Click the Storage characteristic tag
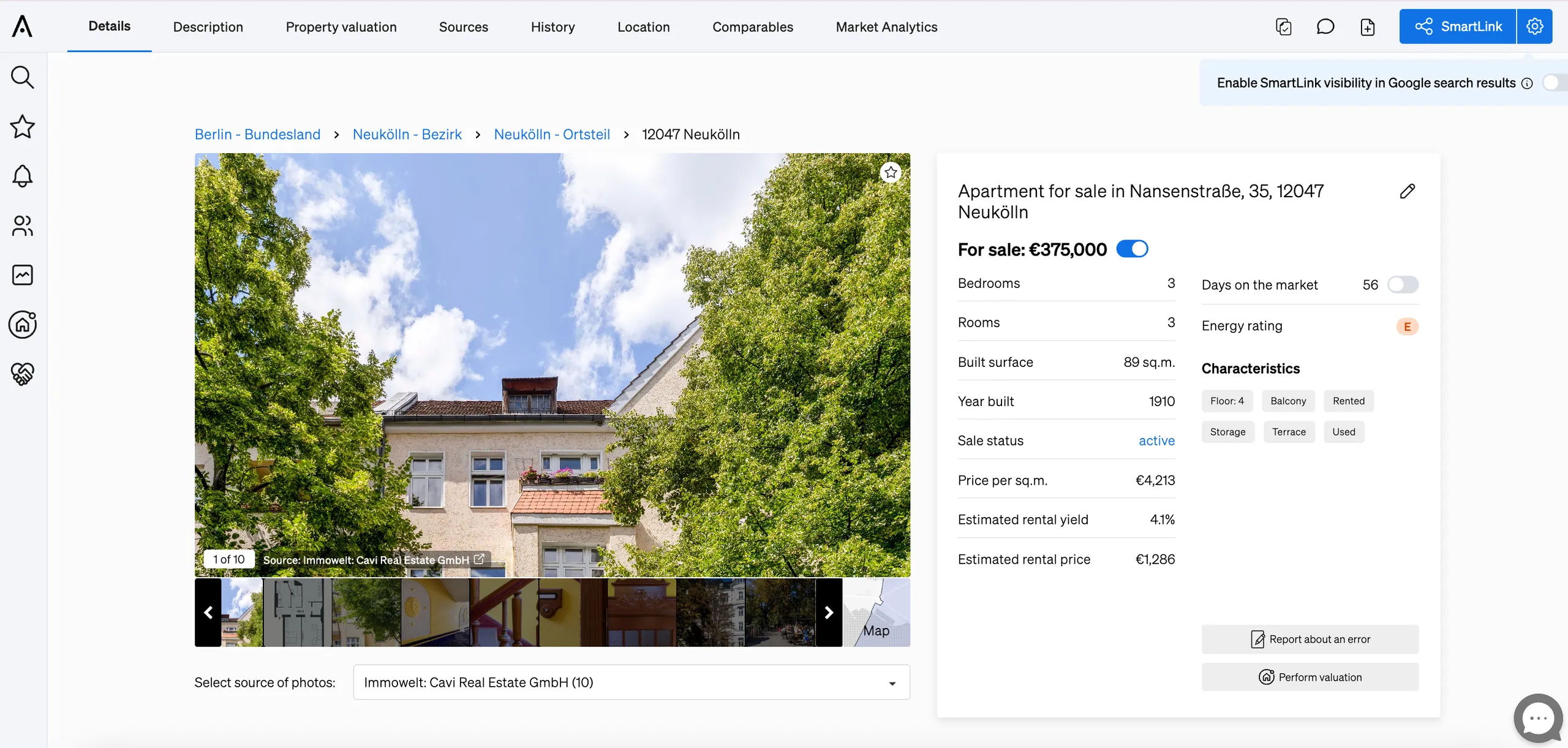The image size is (1568, 748). tap(1227, 431)
